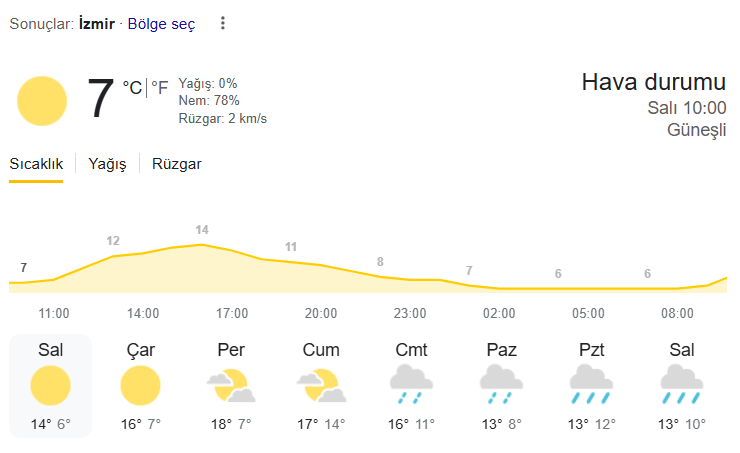Select Saturday (Cmt) rainy forecast icon

(410, 385)
